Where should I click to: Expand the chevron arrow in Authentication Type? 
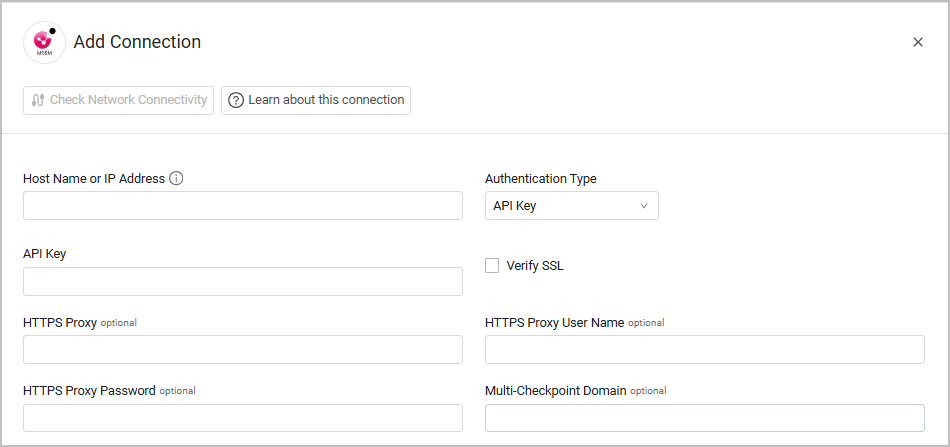(x=644, y=206)
